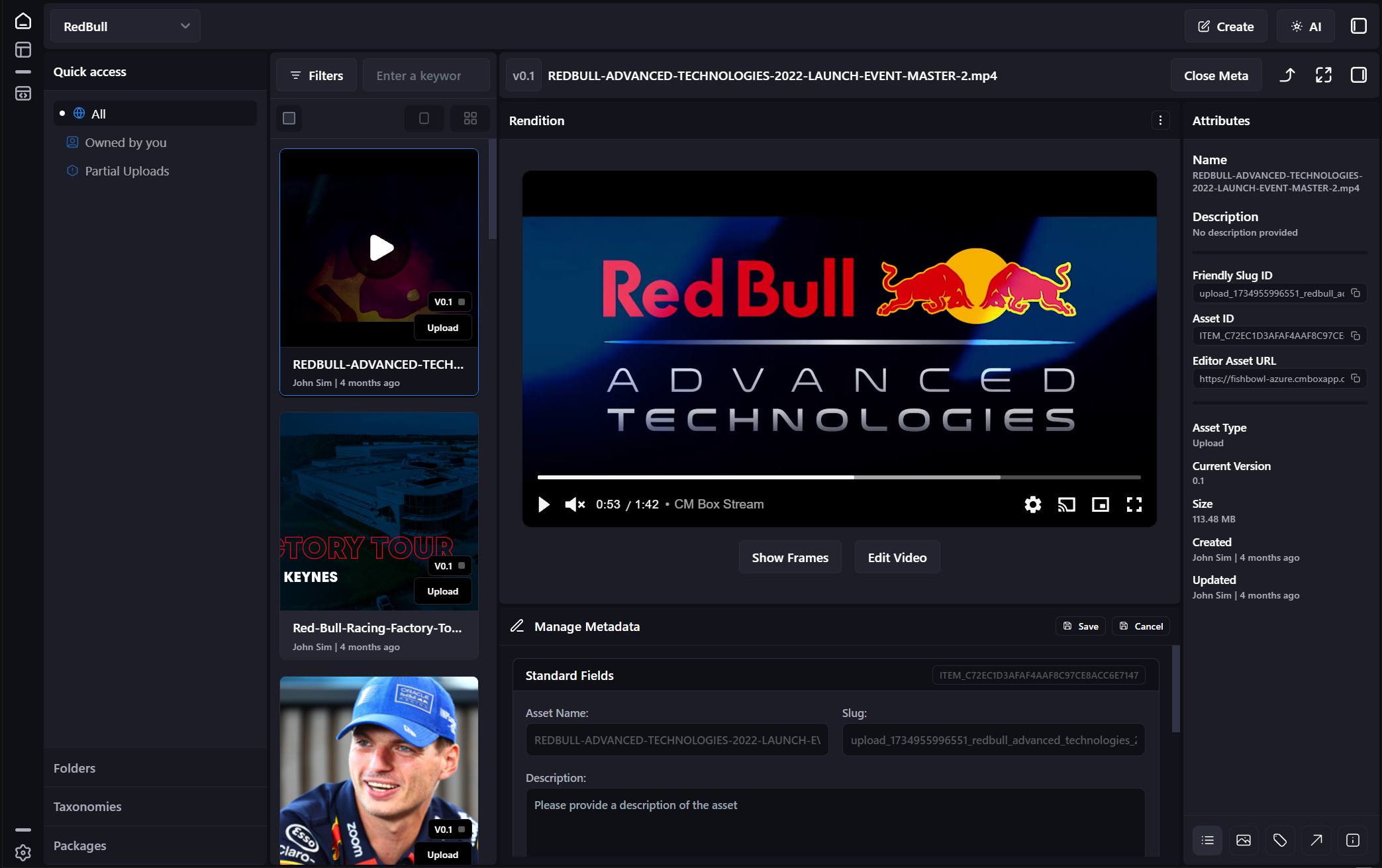
Task: Open the AI assistant button
Action: coord(1306,26)
